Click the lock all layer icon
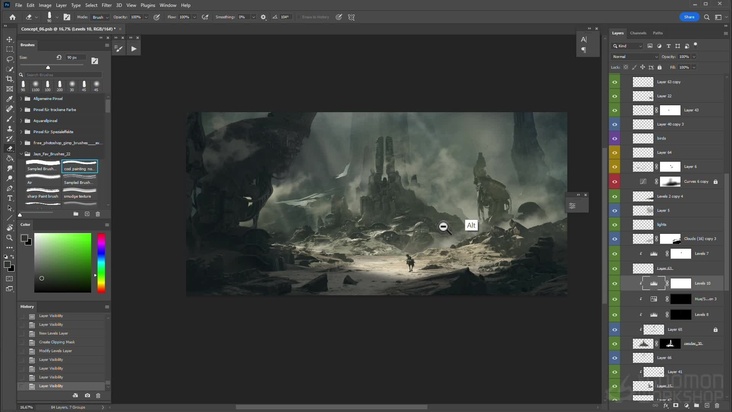 tap(660, 67)
